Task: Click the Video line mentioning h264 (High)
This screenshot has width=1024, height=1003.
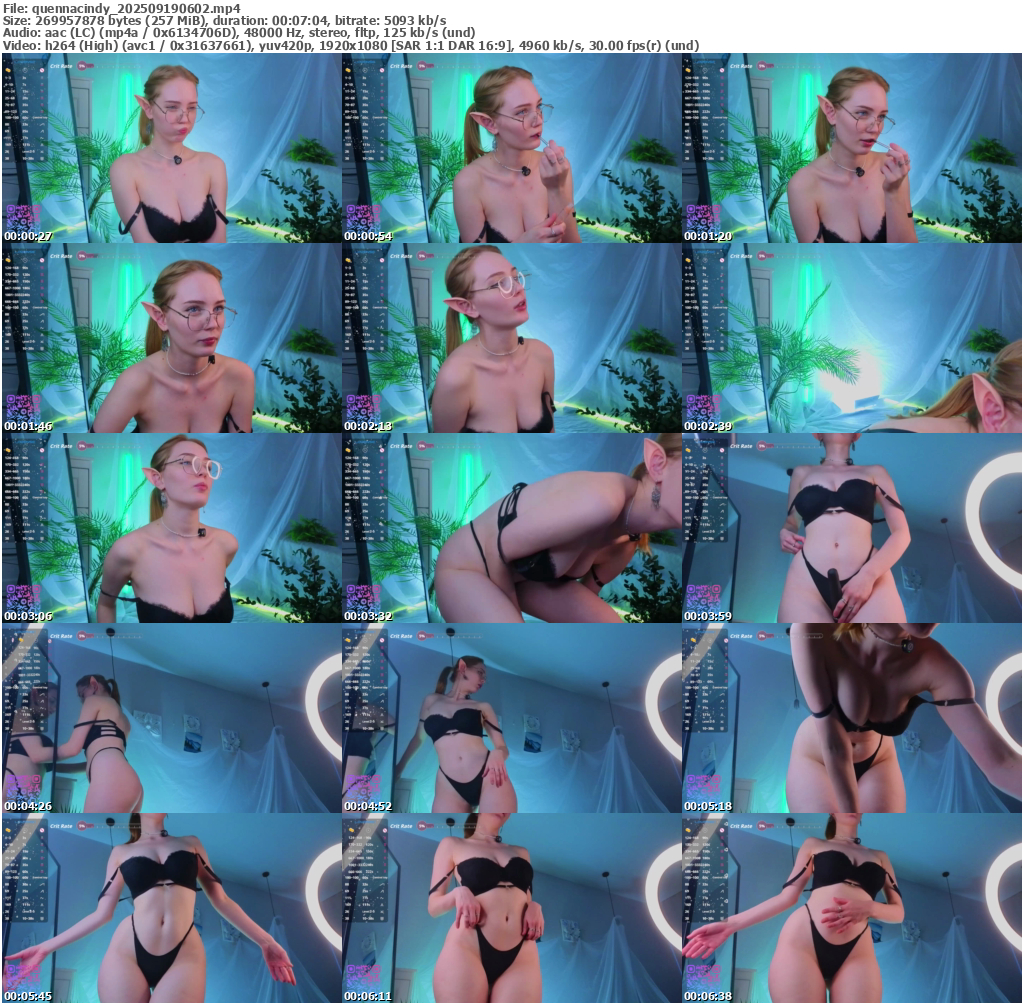Action: click(351, 46)
